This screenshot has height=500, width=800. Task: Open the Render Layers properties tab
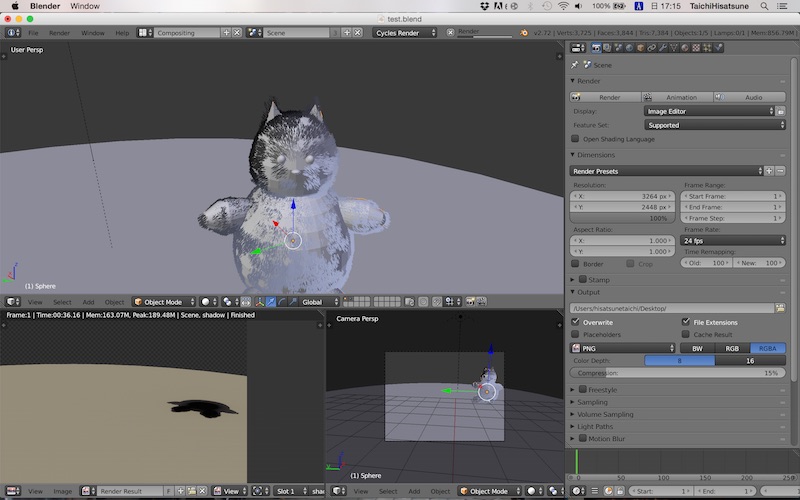click(x=607, y=48)
